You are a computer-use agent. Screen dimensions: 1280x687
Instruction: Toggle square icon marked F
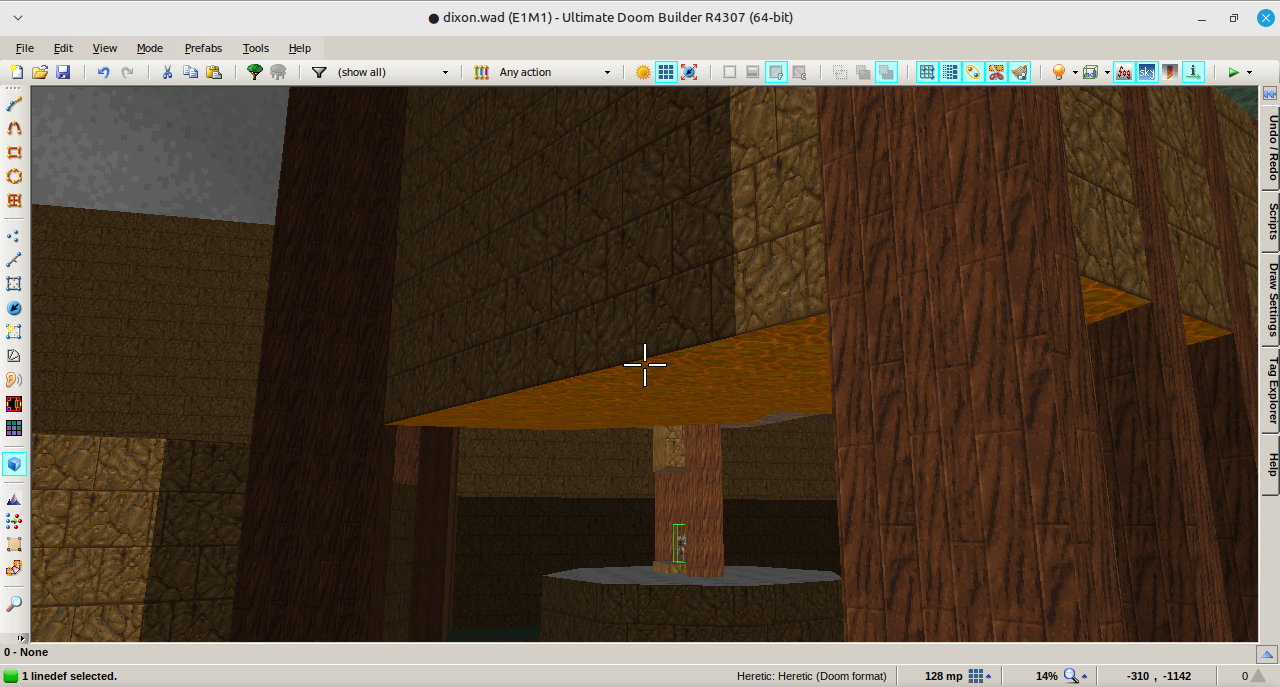[x=776, y=72]
